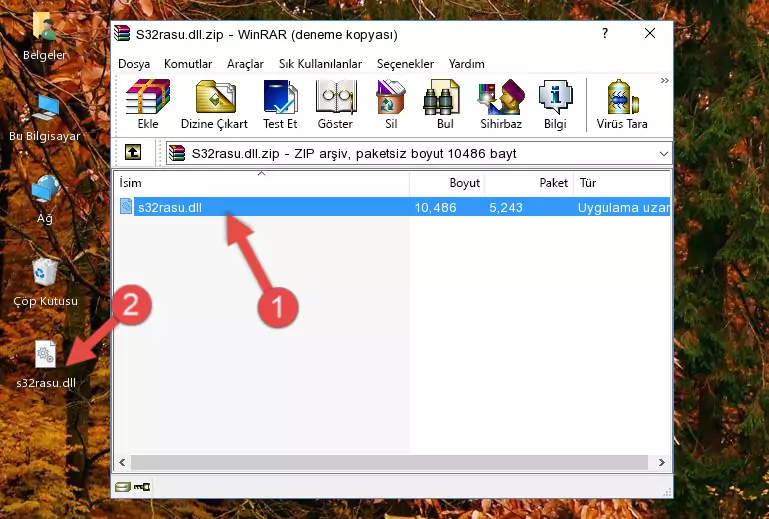Run Test Et archive test

tap(280, 104)
